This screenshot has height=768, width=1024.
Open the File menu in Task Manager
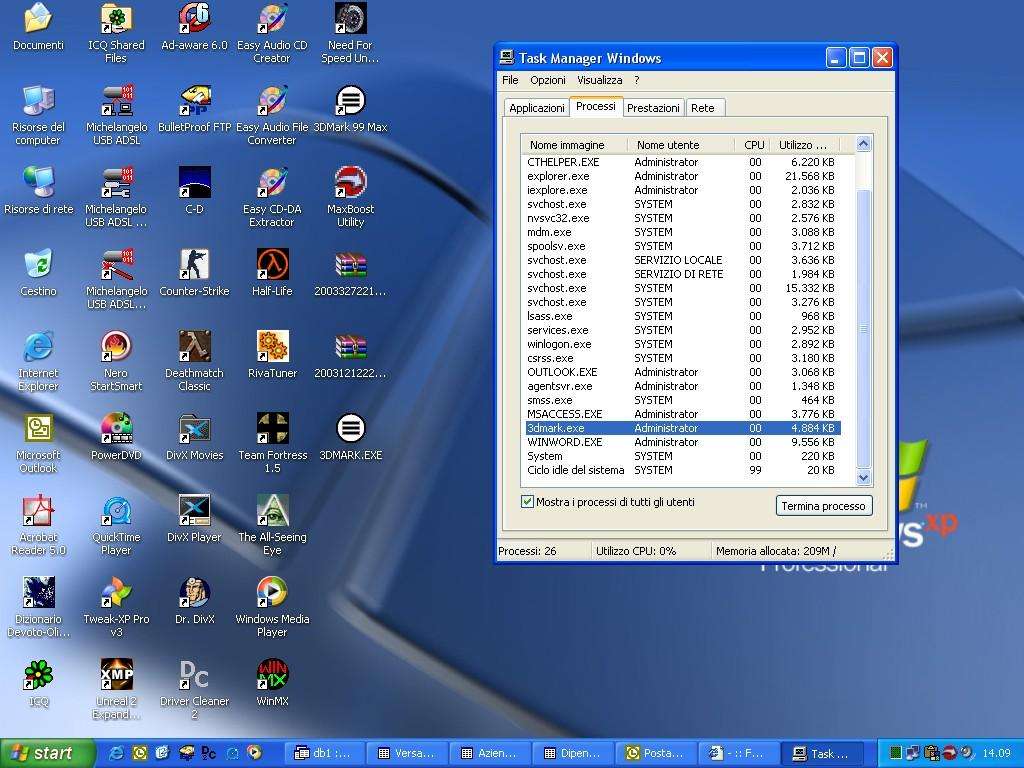pyautogui.click(x=510, y=80)
